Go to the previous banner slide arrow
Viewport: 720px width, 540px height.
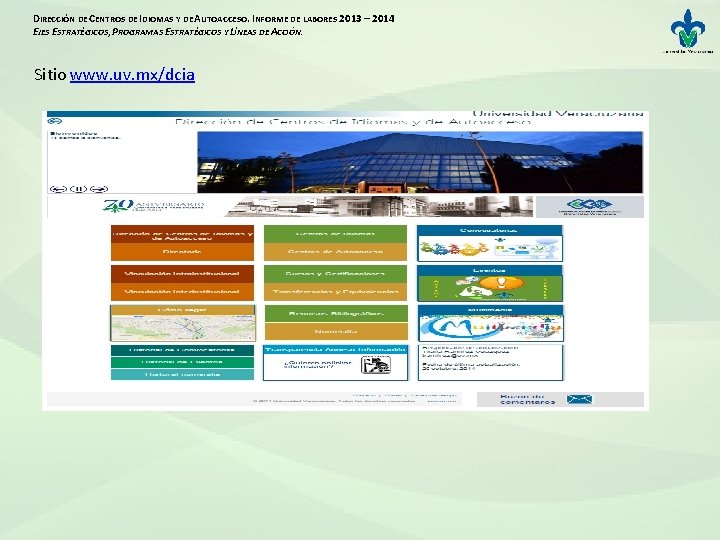point(58,189)
